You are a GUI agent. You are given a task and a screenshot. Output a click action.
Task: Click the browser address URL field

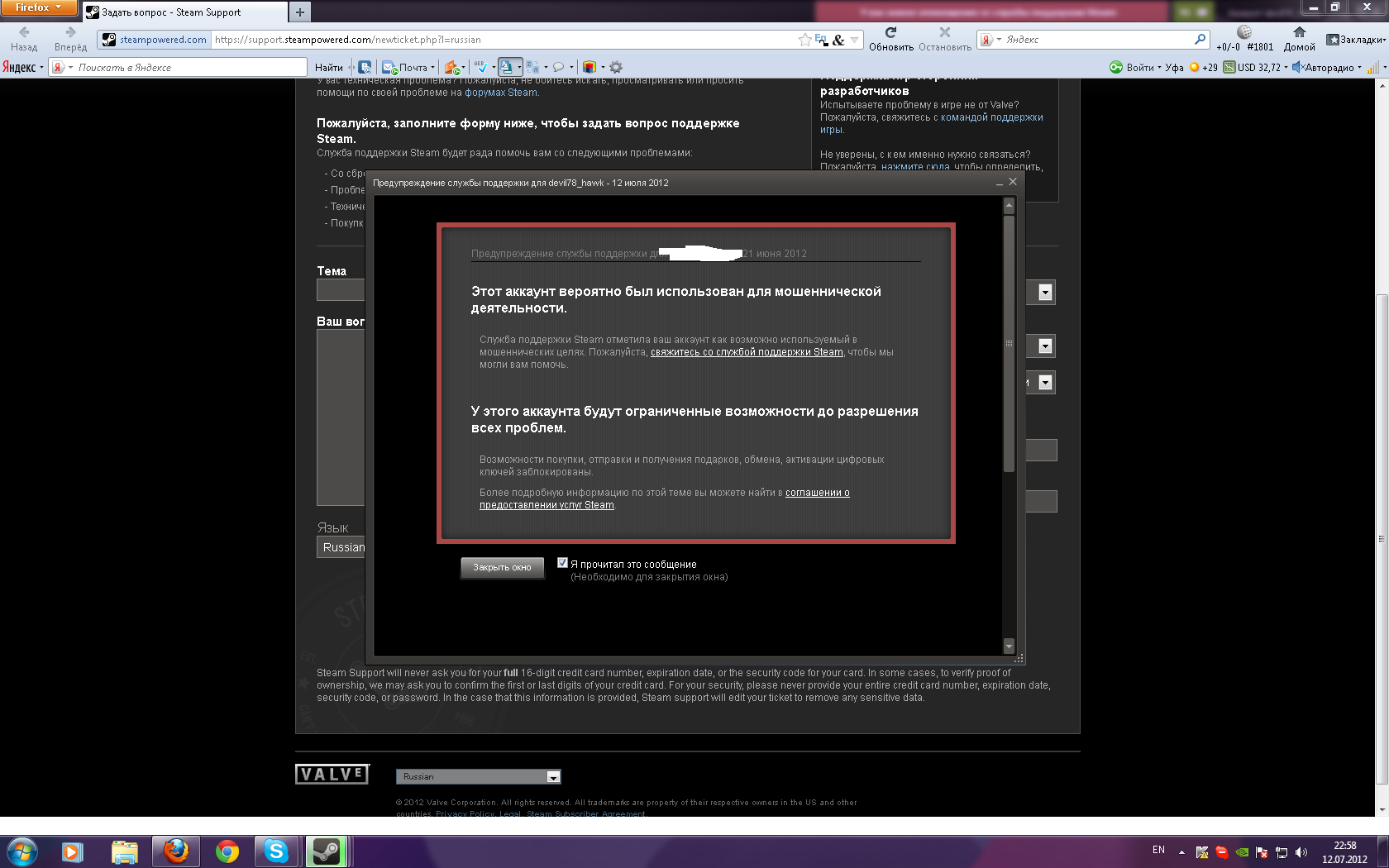(x=503, y=40)
